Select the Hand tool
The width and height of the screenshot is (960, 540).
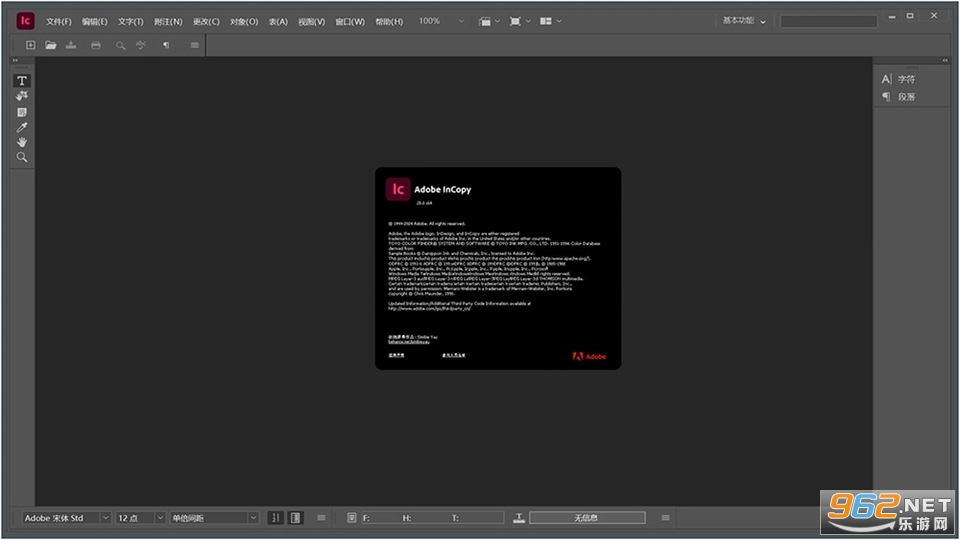pyautogui.click(x=22, y=142)
